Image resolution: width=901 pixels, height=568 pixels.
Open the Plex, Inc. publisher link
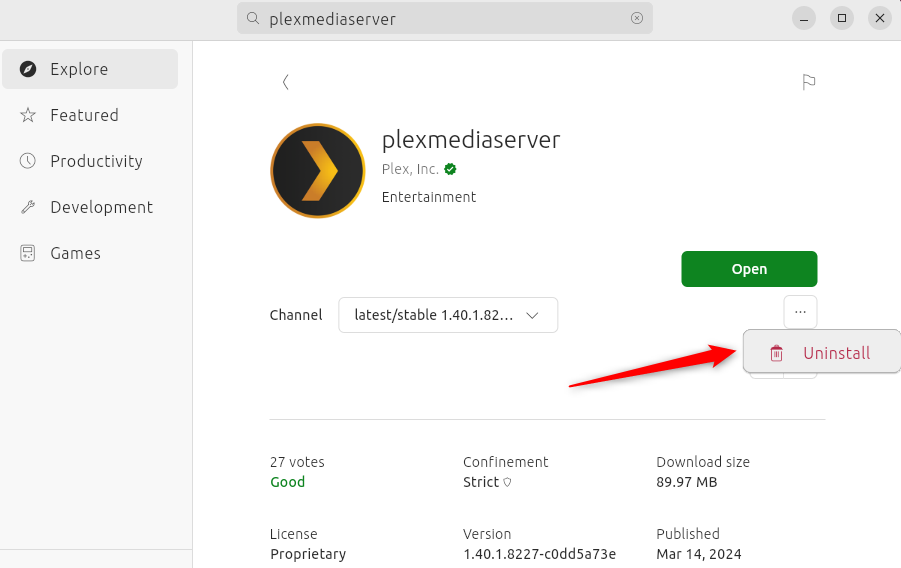[x=410, y=169]
